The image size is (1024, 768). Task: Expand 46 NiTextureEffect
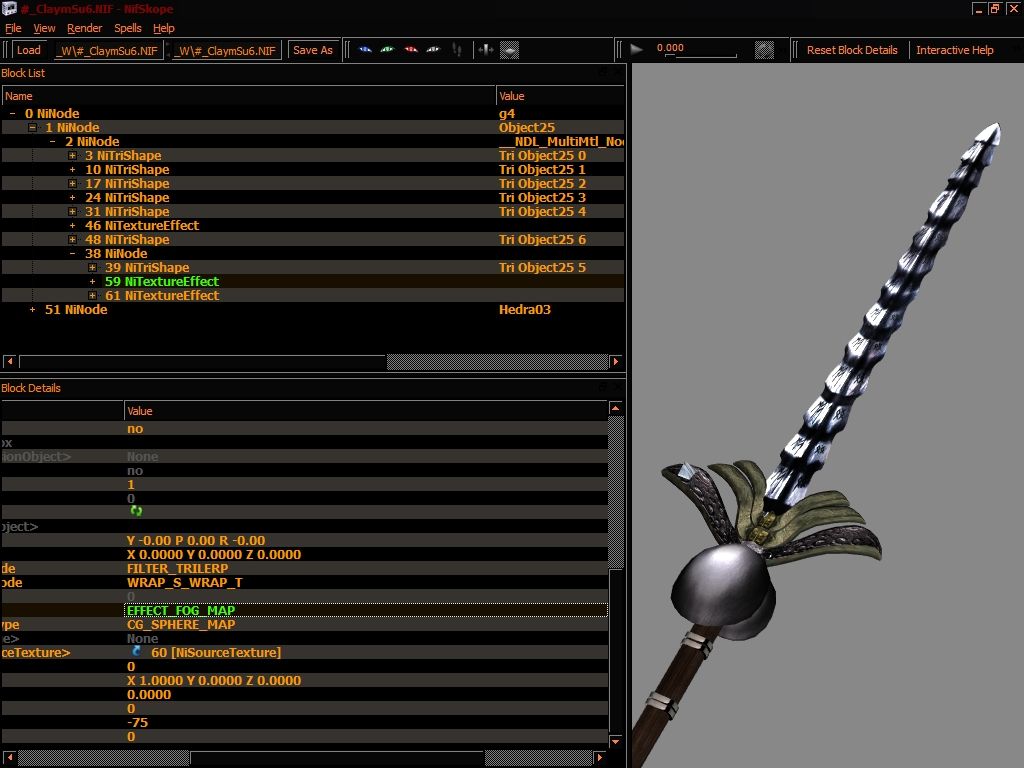click(72, 226)
